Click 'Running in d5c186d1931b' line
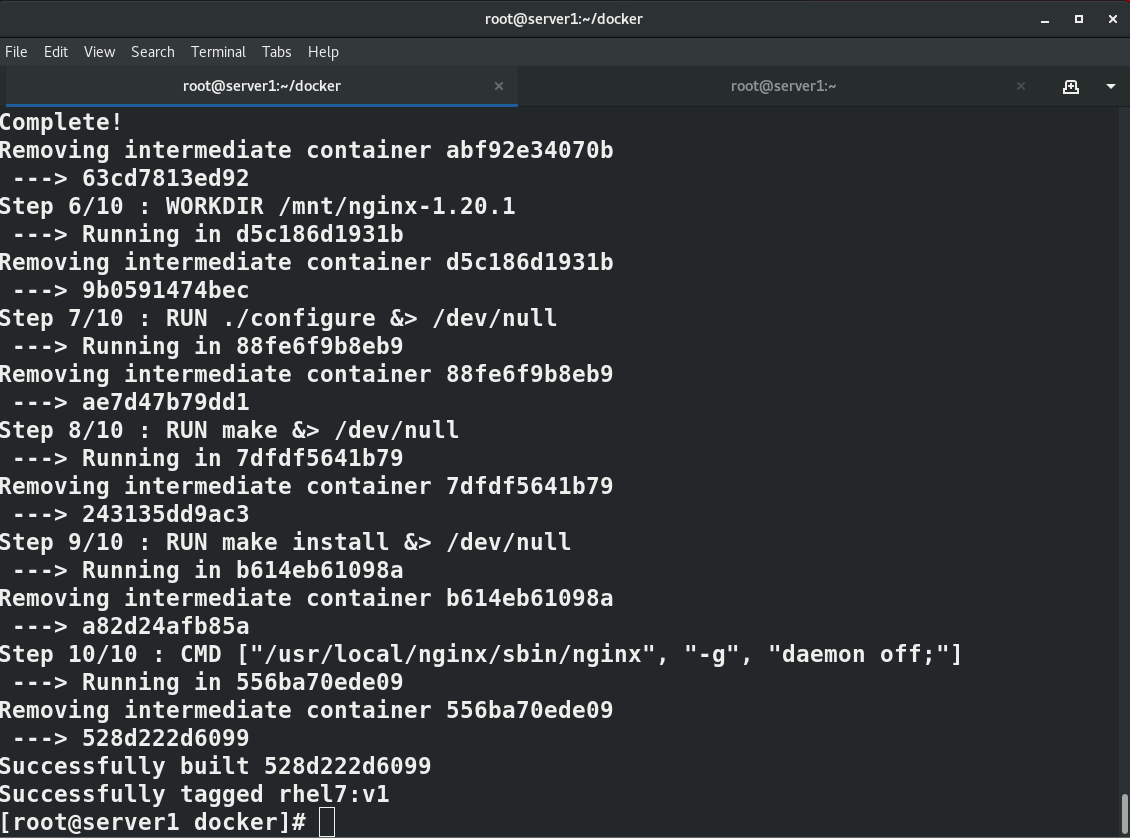This screenshot has height=839, width=1130. point(208,234)
